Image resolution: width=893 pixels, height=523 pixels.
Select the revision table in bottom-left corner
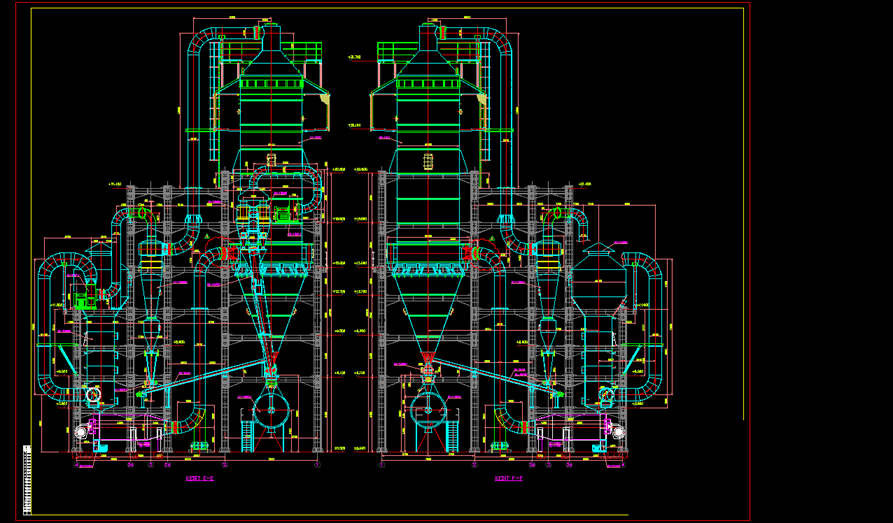[26, 477]
